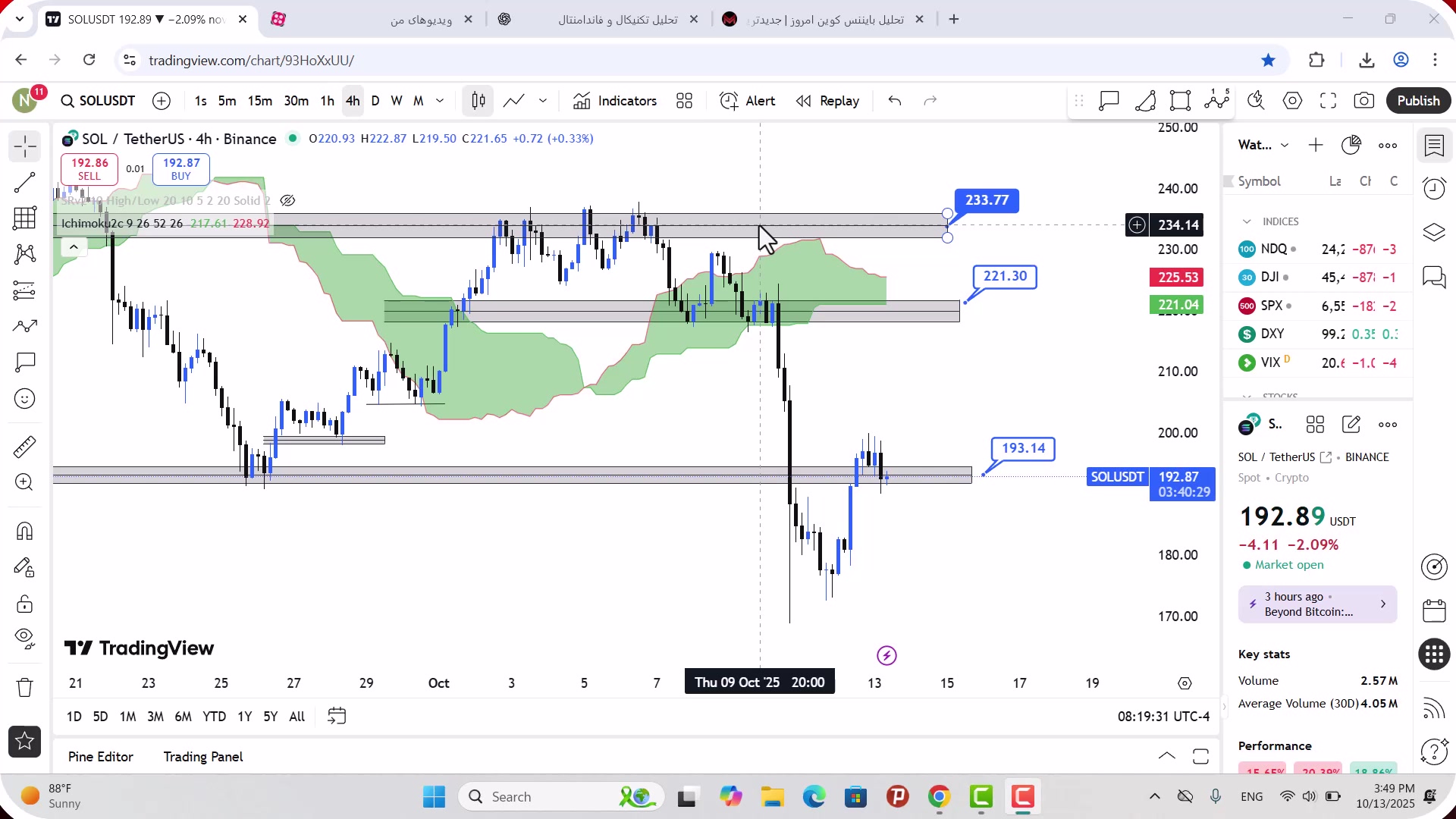This screenshot has width=1456, height=819.
Task: Select the 1D date range
Action: pos(74,717)
